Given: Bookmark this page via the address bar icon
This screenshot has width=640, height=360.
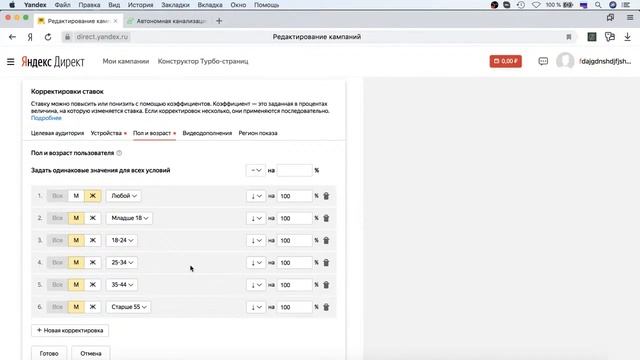Looking at the screenshot, I should click(569, 37).
